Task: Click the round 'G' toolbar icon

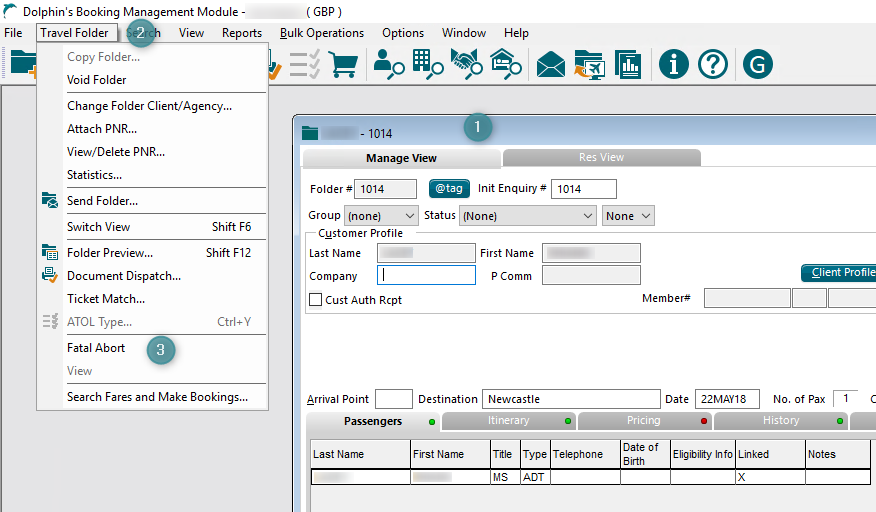Action: pyautogui.click(x=758, y=64)
